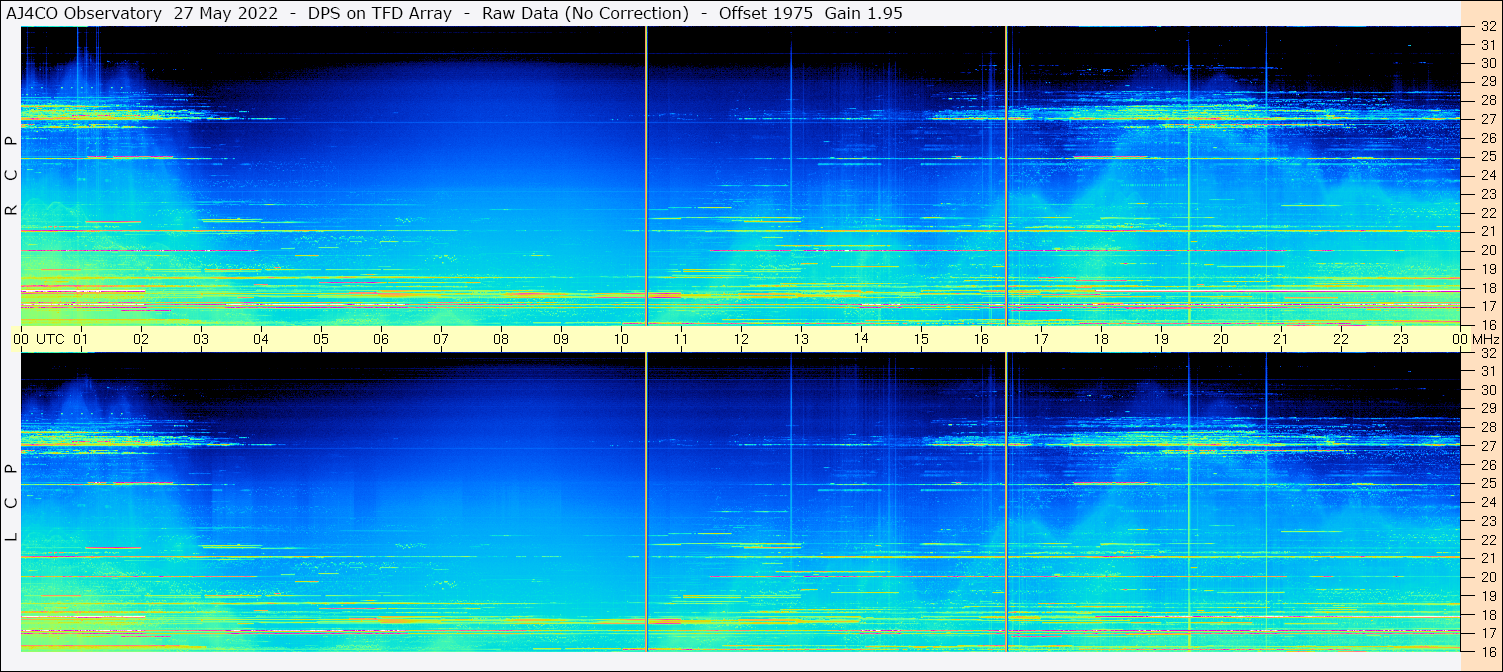Viewport: 1503px width, 672px height.
Task: Click the 32 frequency label of RCP panel
Action: (x=1487, y=27)
